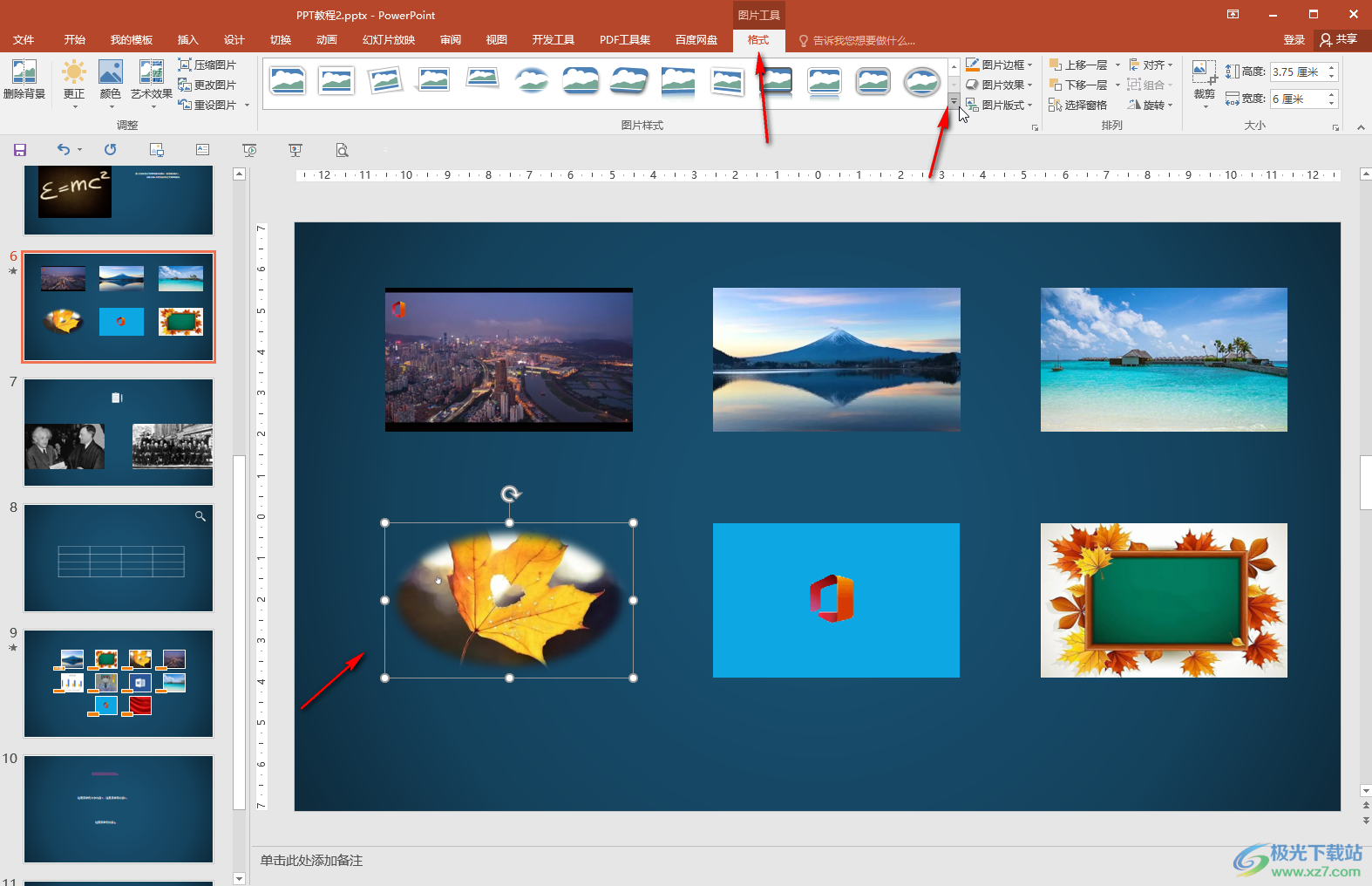Click 重设图片 reset picture
This screenshot has height=886, width=1372.
pyautogui.click(x=207, y=105)
